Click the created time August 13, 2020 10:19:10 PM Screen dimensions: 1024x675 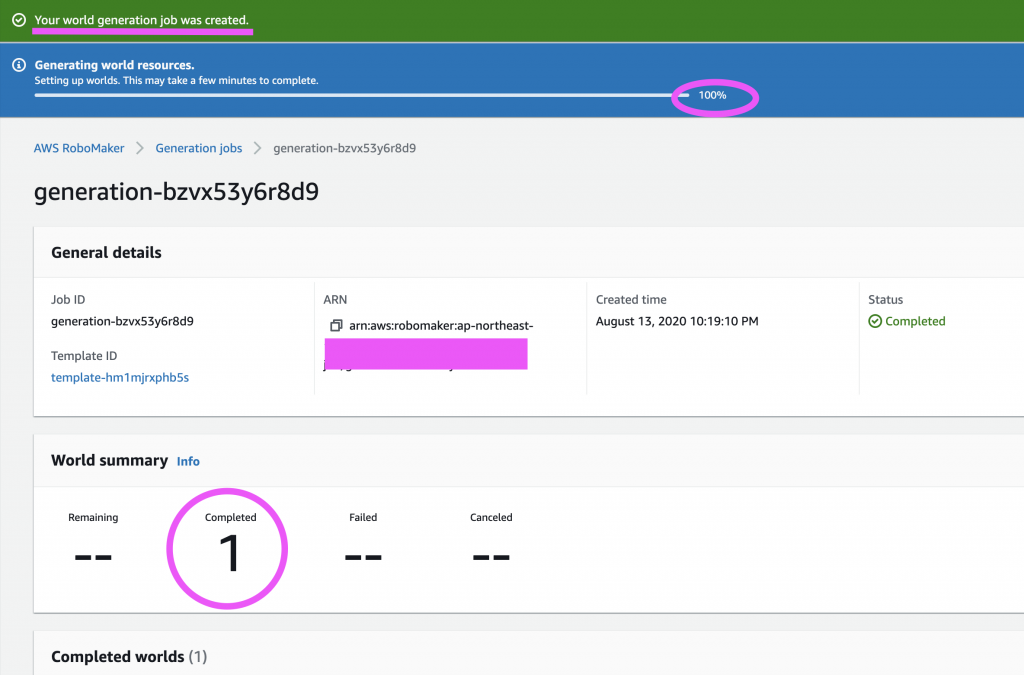click(677, 321)
